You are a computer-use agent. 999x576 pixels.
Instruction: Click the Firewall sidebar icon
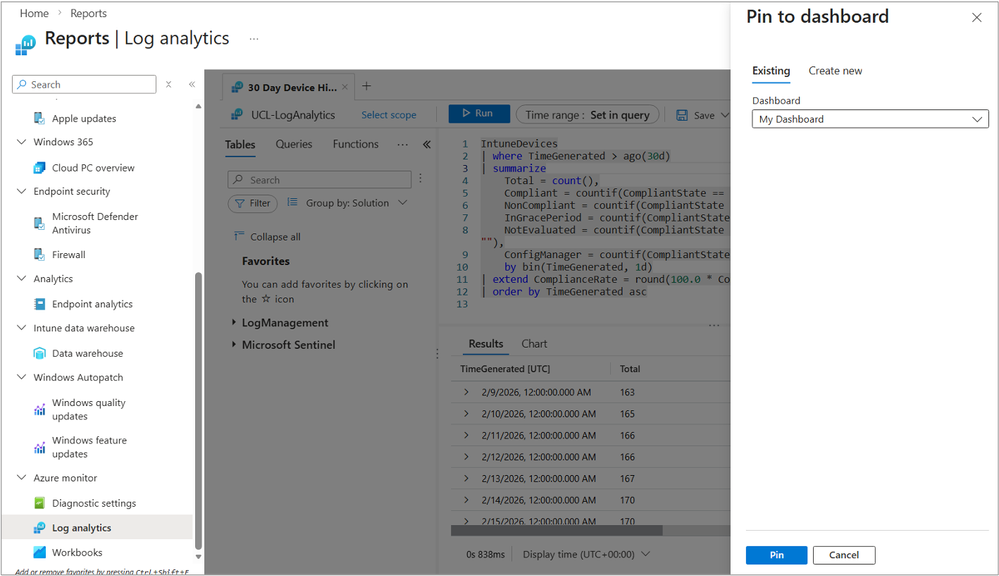[40, 255]
